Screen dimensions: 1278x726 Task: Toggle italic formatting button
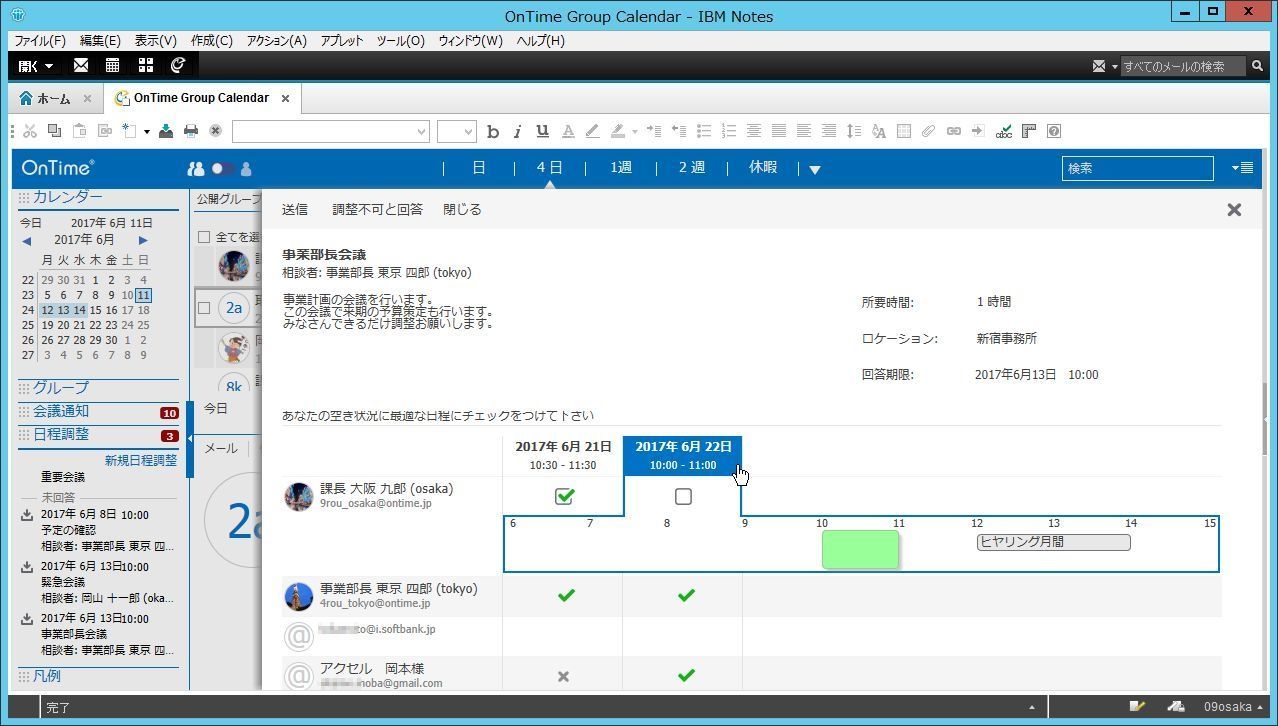pos(517,131)
